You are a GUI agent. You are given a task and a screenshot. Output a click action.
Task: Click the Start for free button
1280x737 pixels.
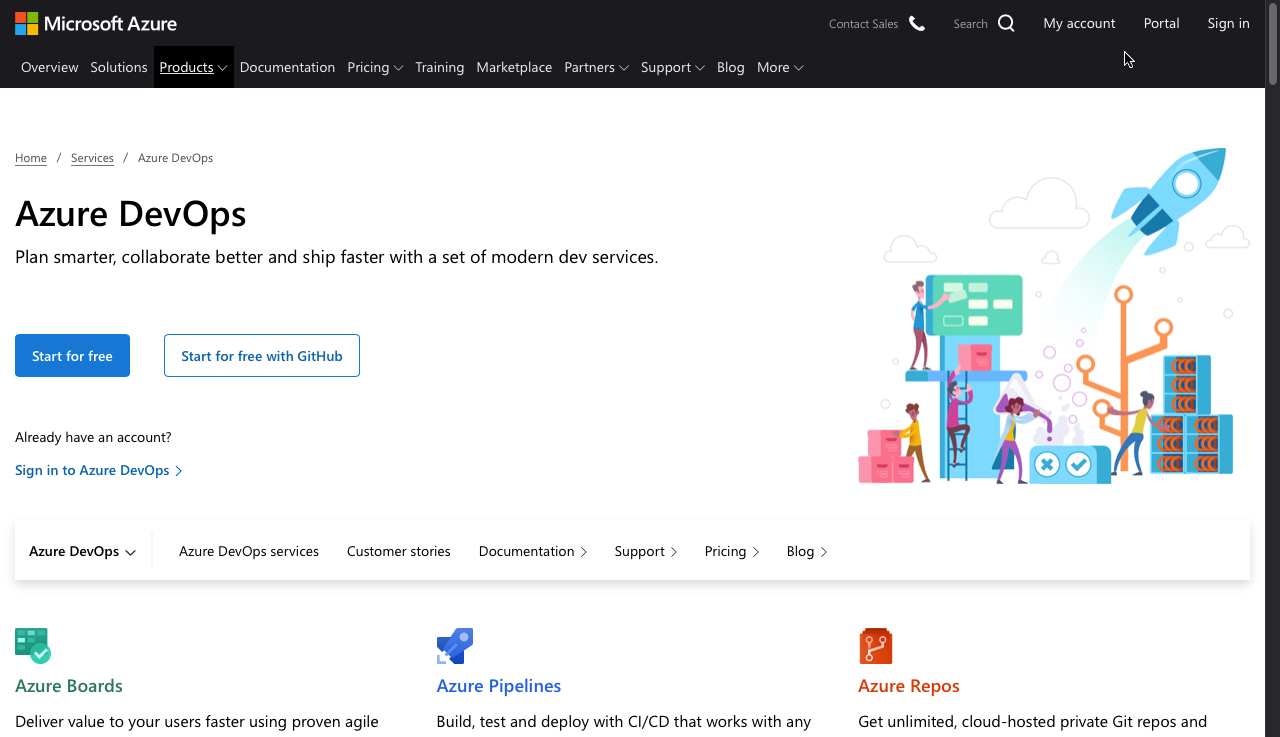point(72,356)
